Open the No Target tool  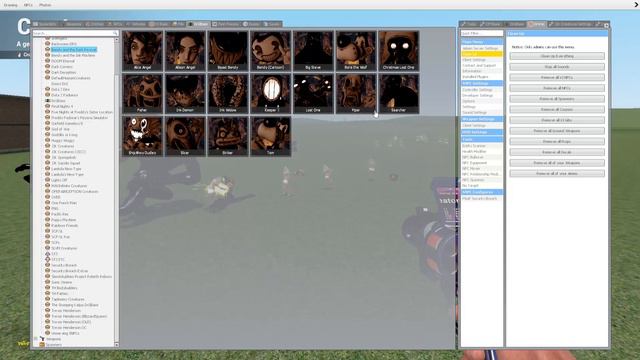[482, 185]
